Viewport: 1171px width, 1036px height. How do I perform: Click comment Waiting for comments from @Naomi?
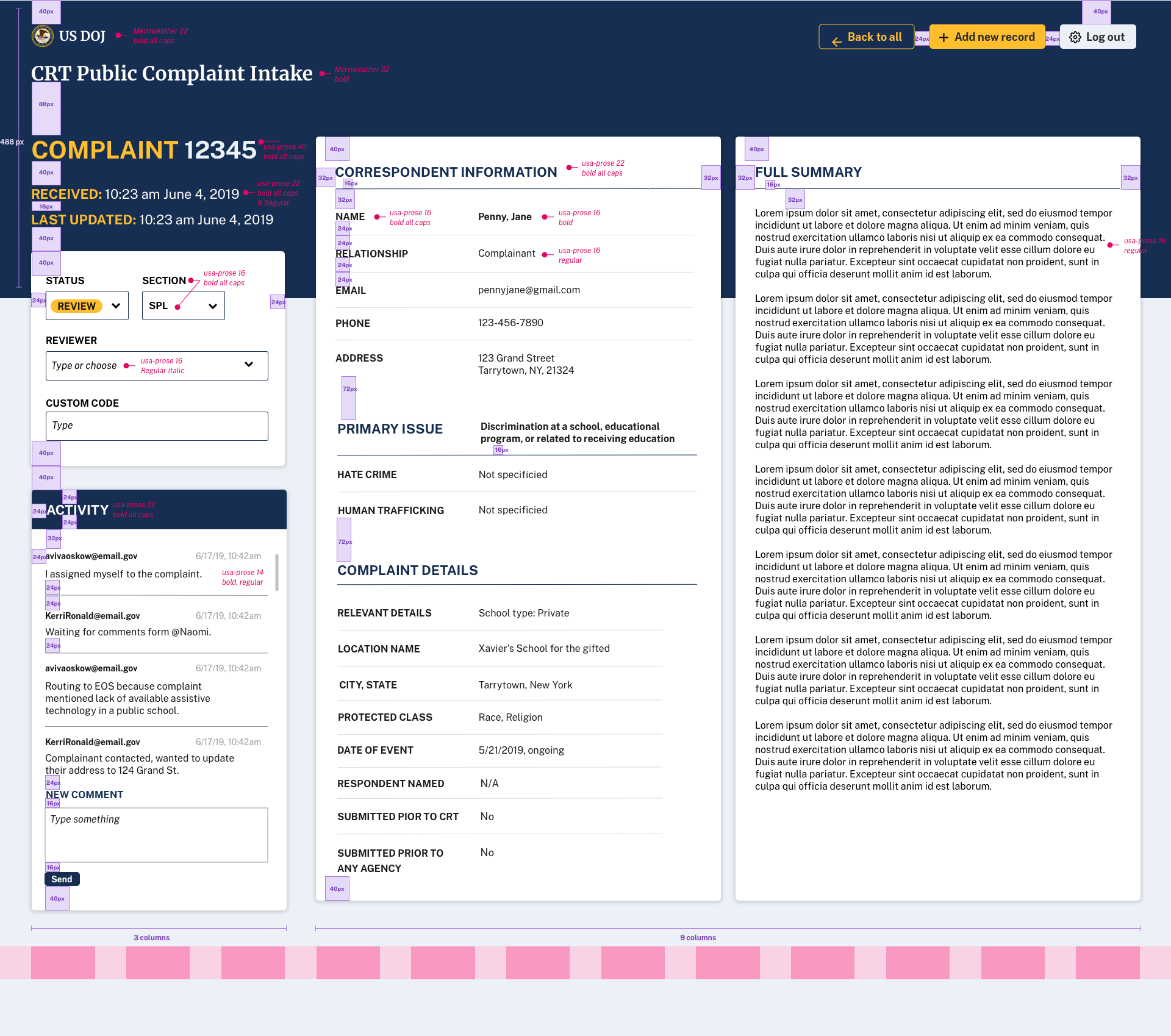[x=128, y=632]
